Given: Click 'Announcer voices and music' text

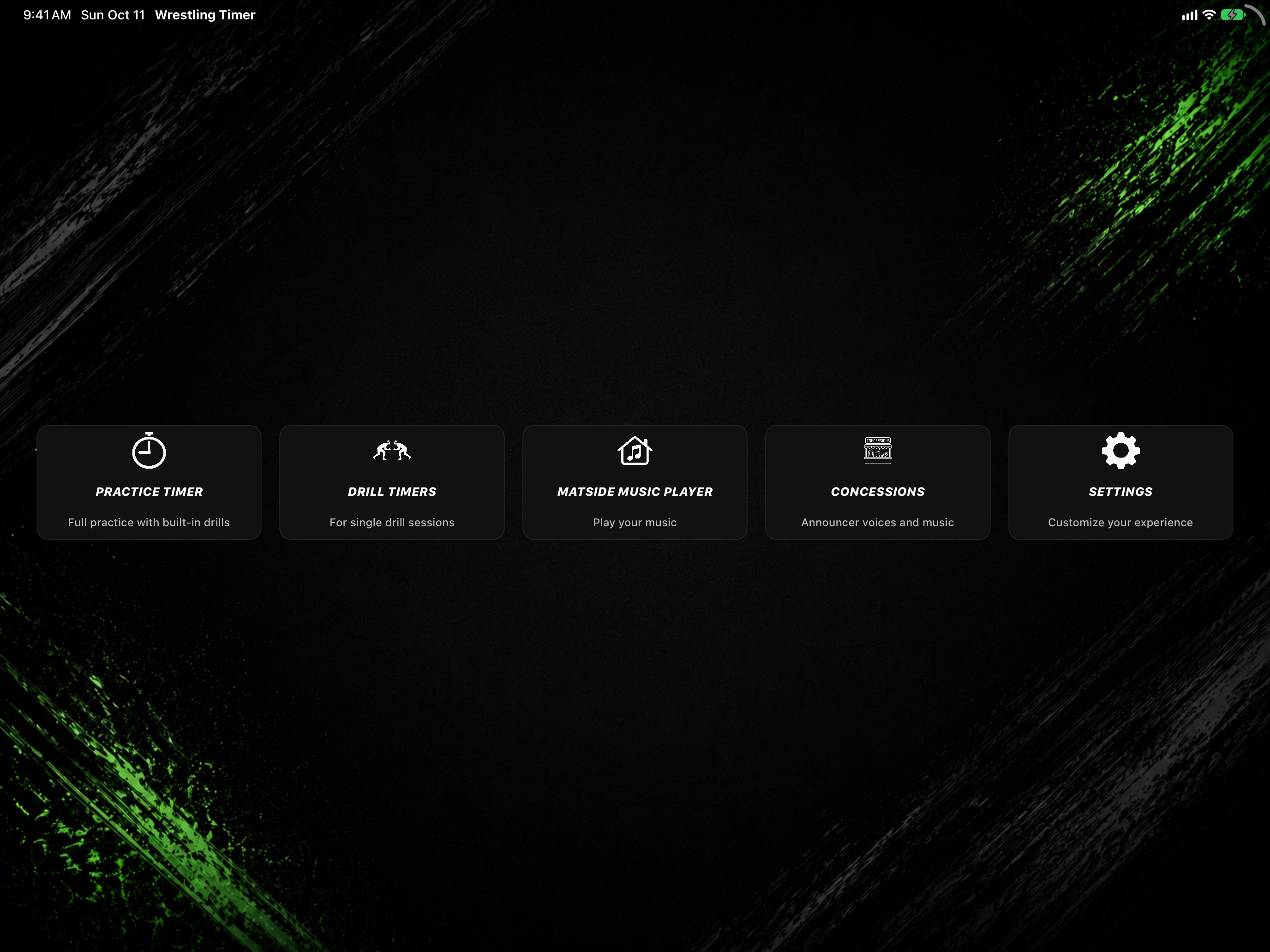Looking at the screenshot, I should 877,522.
